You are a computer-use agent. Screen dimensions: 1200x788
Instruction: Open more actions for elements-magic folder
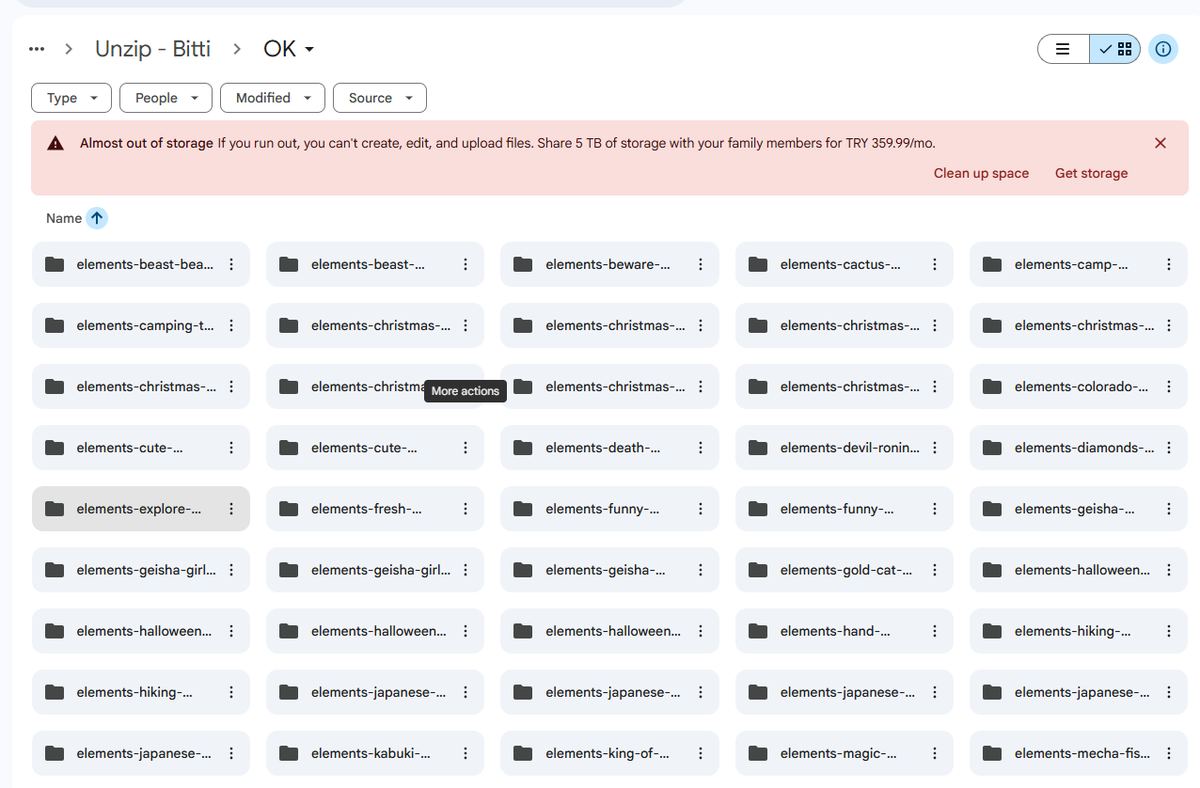(x=934, y=752)
